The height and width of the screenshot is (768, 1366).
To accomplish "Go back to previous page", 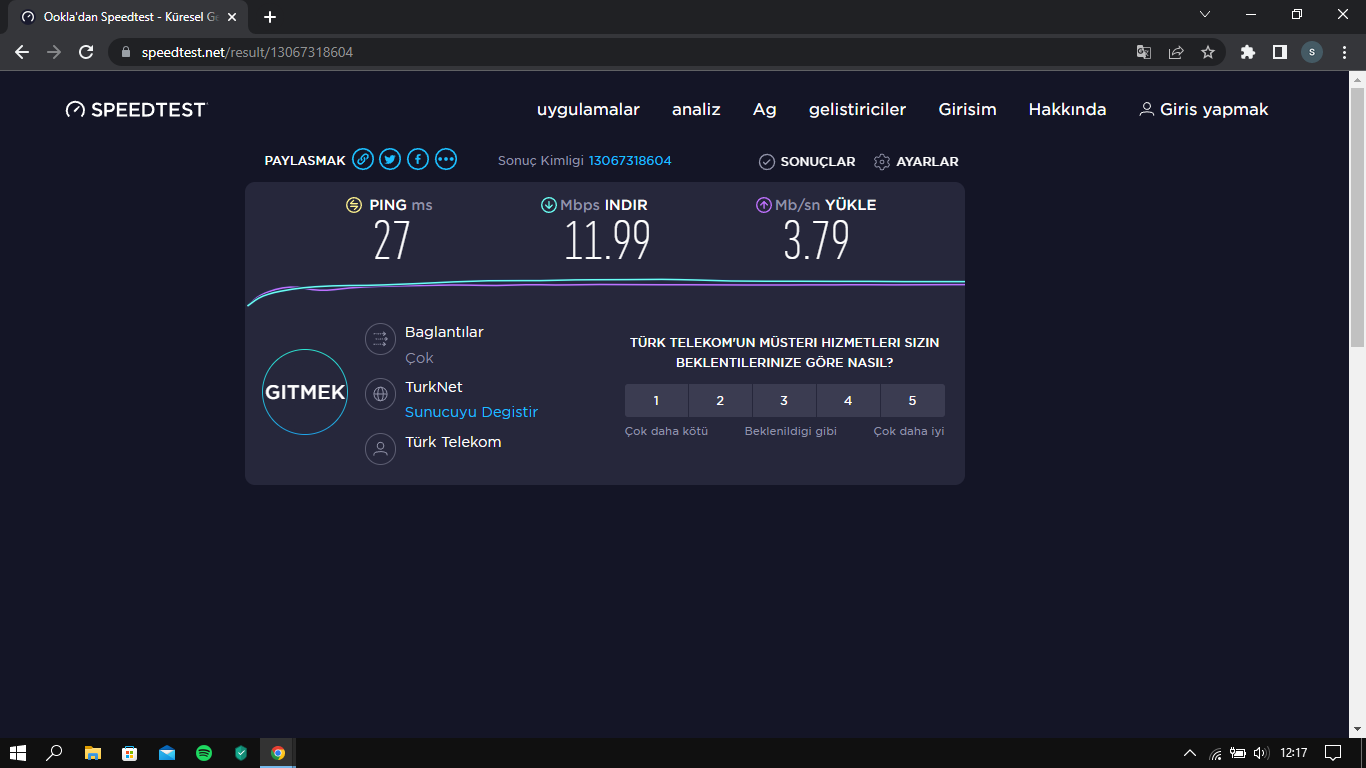I will click(22, 52).
